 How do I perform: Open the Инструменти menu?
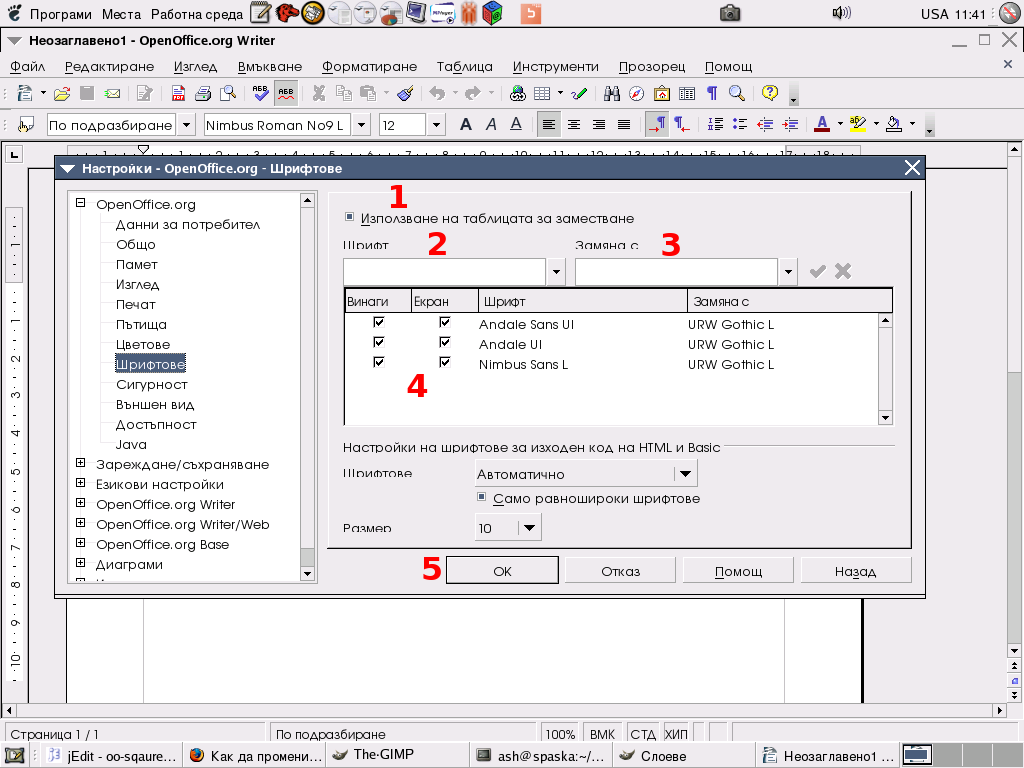point(555,66)
